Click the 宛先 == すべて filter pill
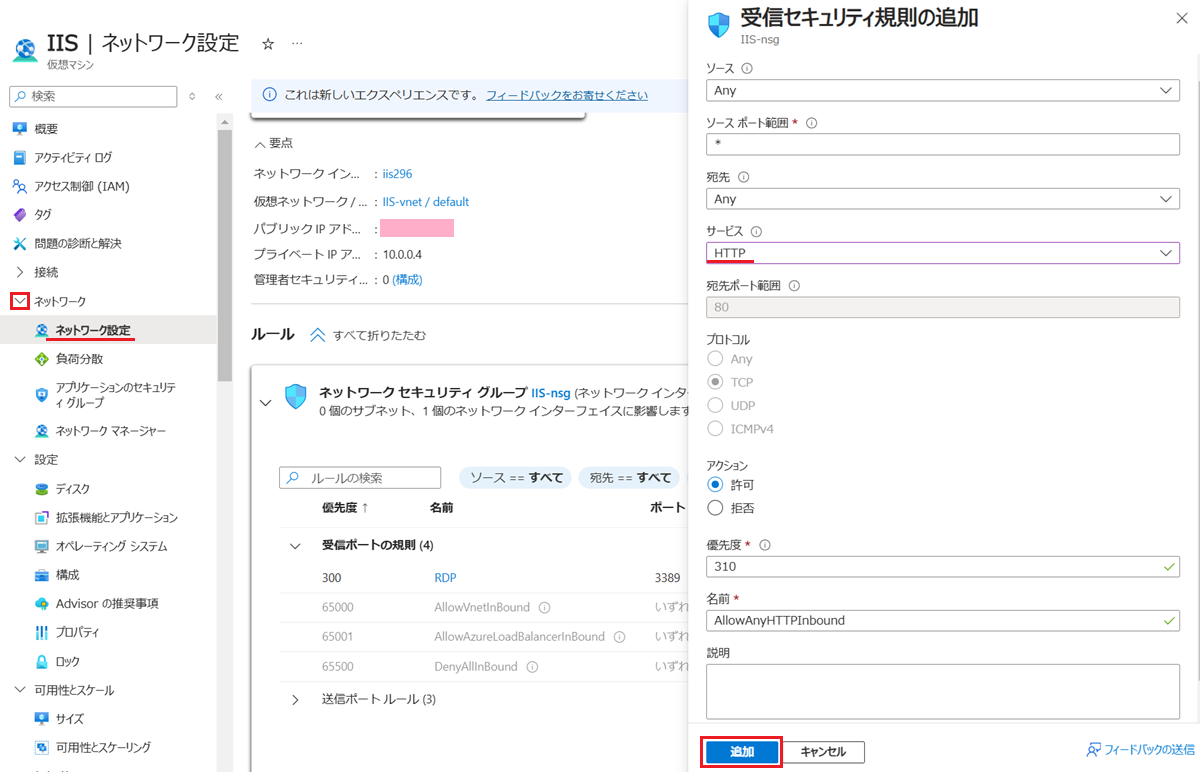Image resolution: width=1200 pixels, height=772 pixels. click(x=630, y=478)
